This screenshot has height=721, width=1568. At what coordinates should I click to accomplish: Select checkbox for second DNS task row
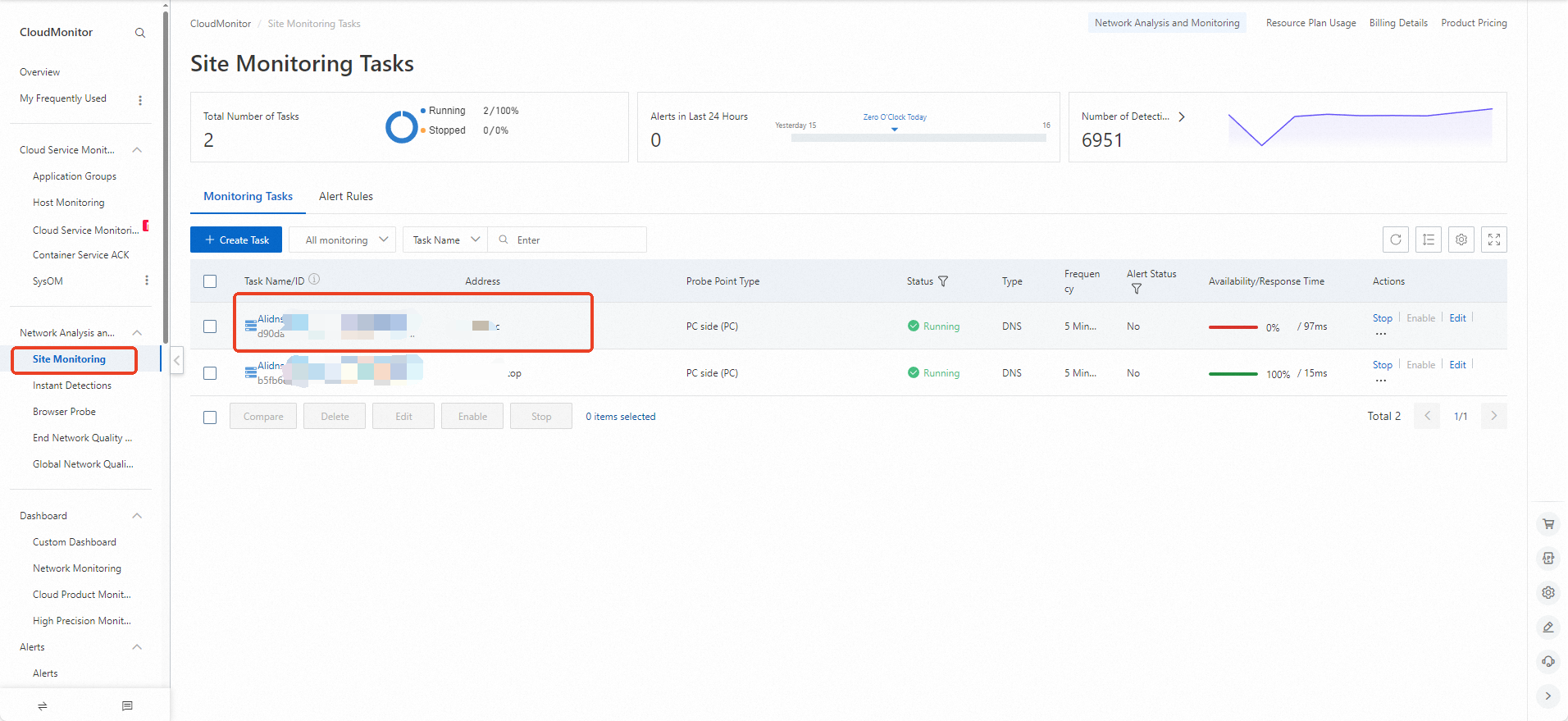pos(210,373)
